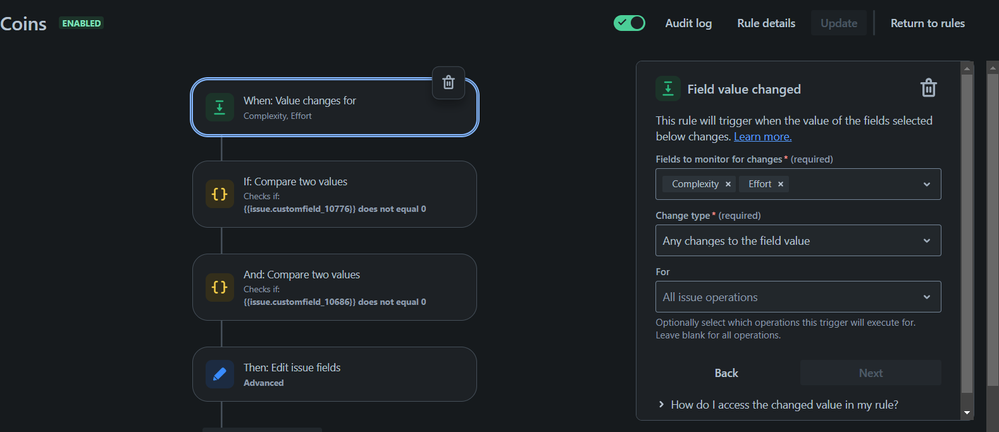Click the Field value changed header icon
999x432 pixels.
pos(668,89)
